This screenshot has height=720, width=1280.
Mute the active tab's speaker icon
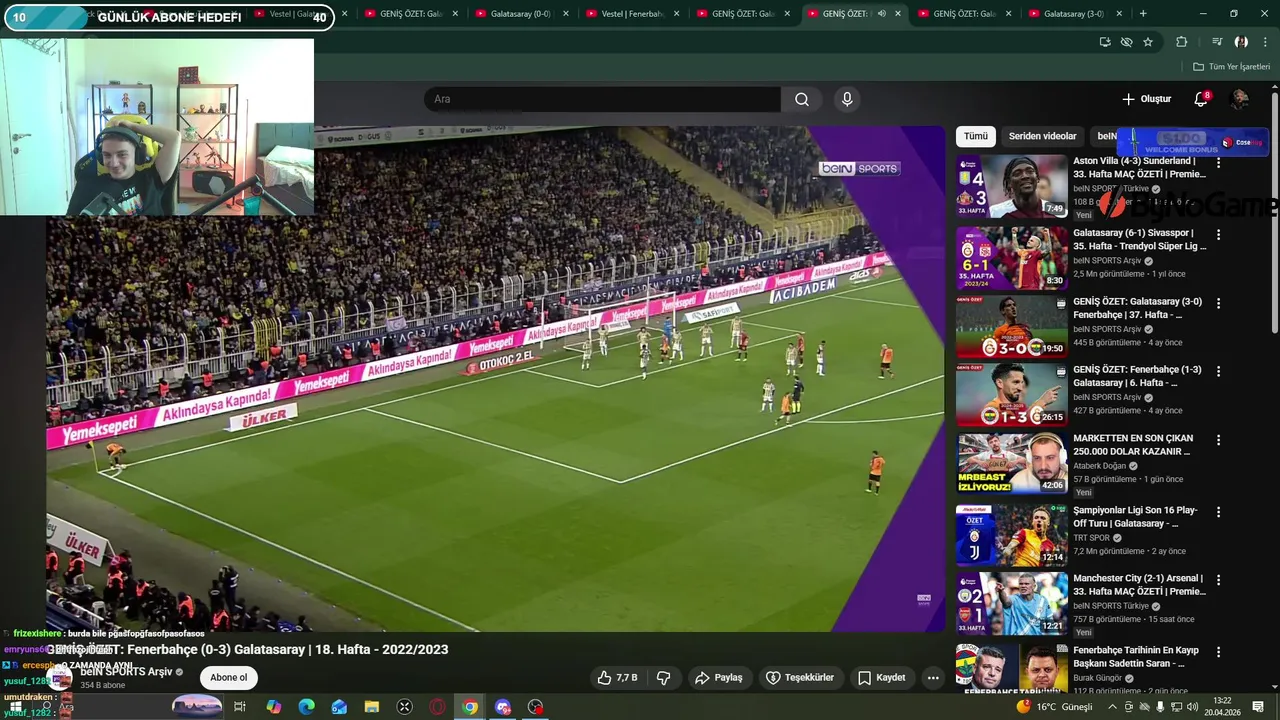click(x=881, y=14)
